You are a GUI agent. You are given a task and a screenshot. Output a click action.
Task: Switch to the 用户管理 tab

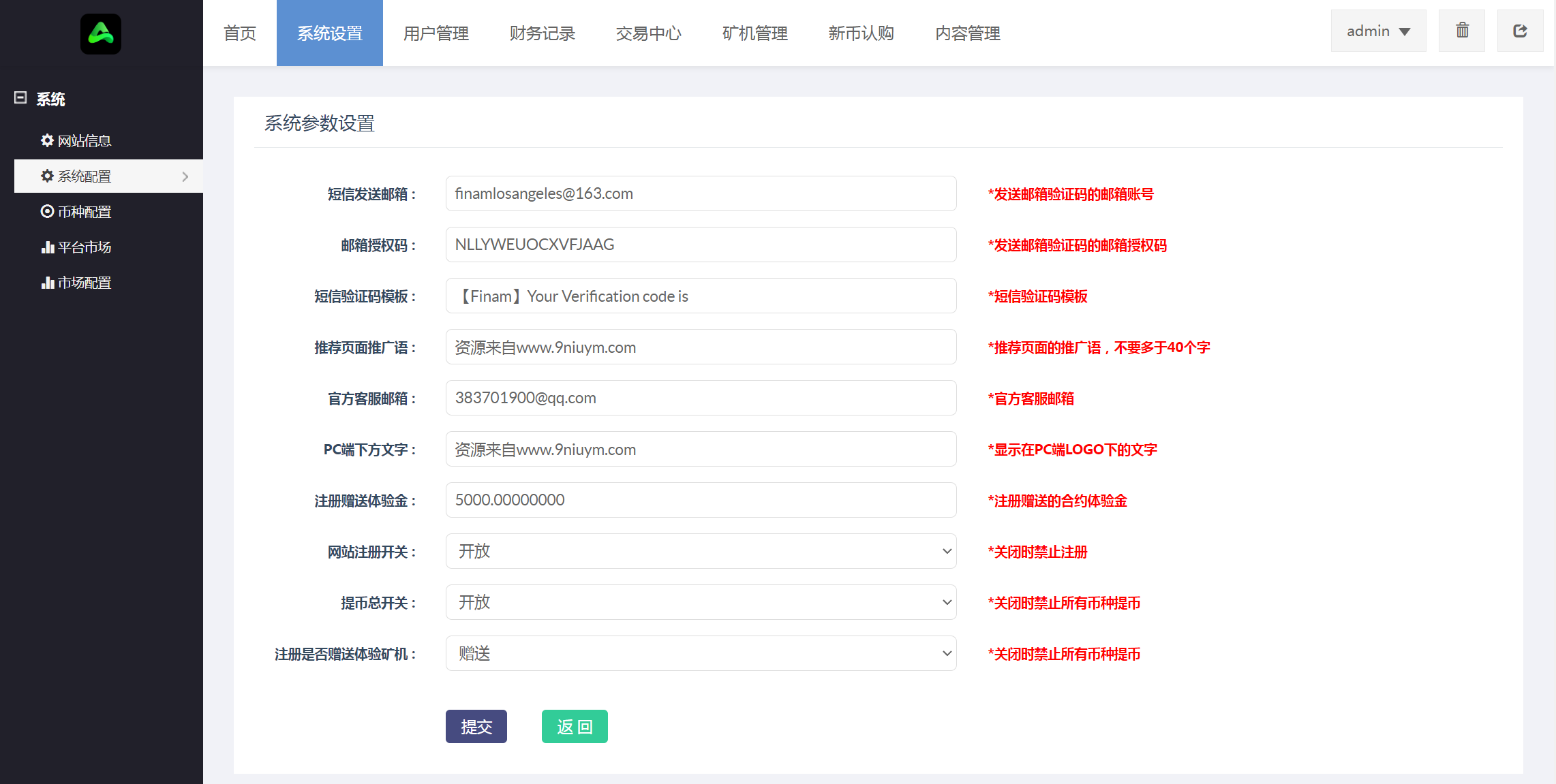point(436,33)
